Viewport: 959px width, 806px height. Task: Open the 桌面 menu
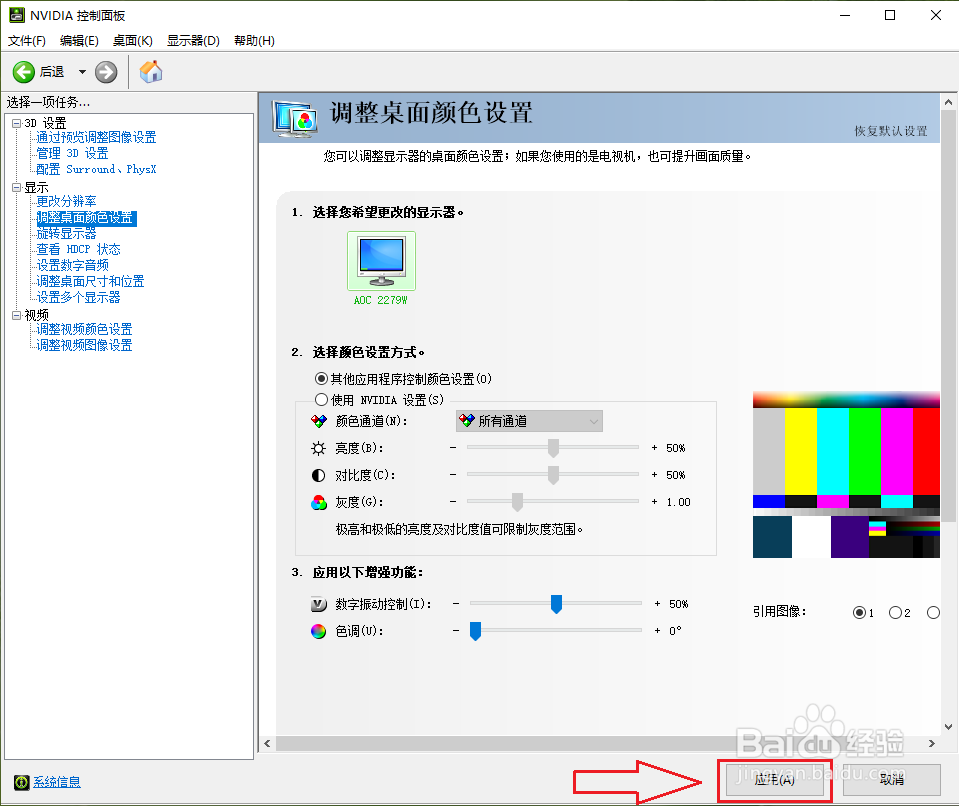coord(131,40)
